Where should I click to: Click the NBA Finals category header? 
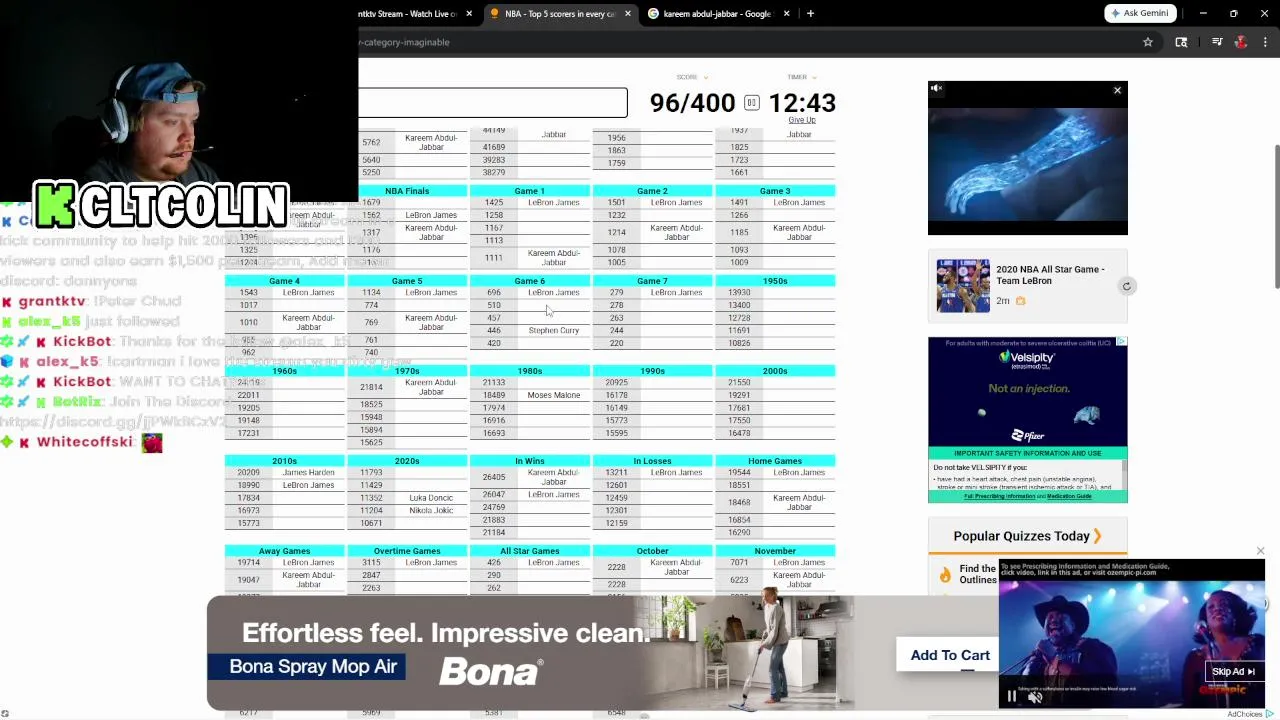[407, 191]
